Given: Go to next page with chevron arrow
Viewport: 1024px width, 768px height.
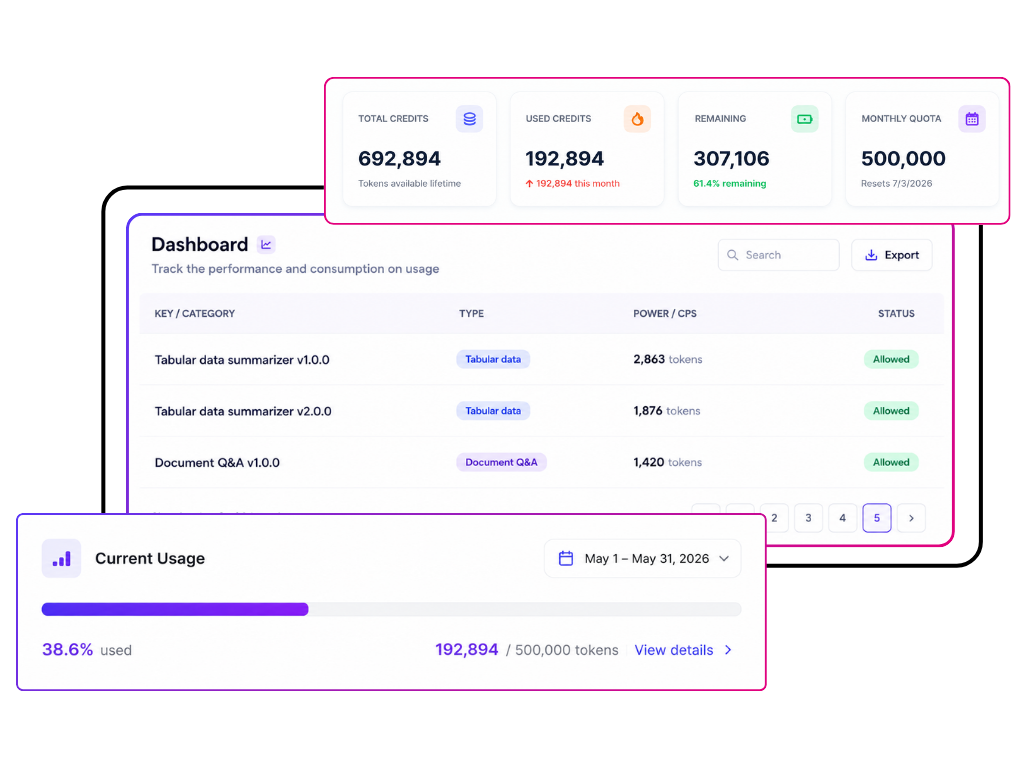Looking at the screenshot, I should click(x=911, y=518).
